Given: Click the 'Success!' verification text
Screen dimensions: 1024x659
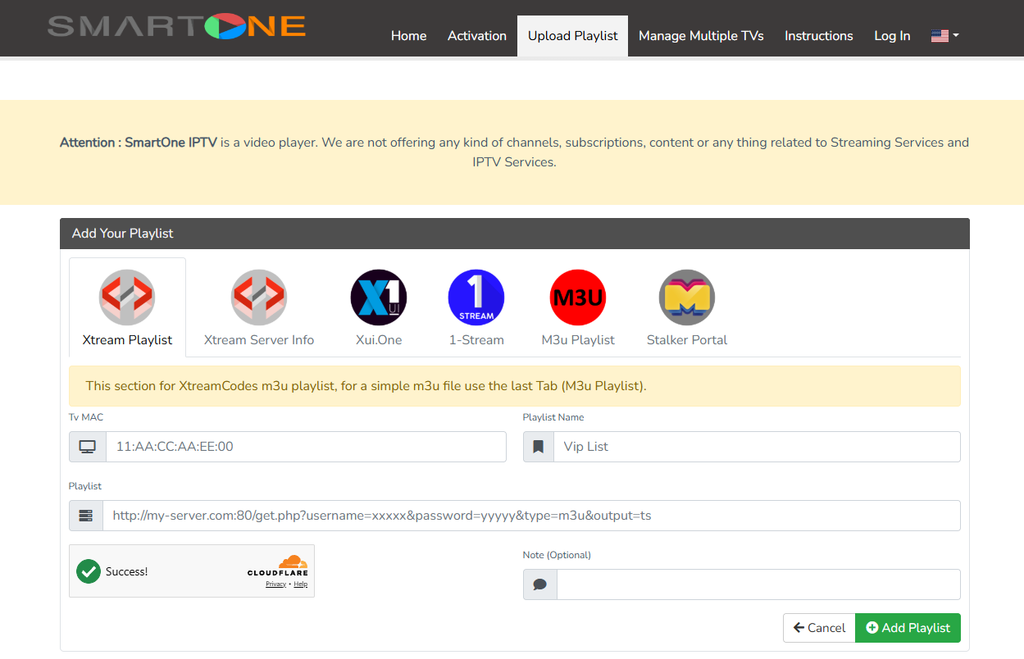Looking at the screenshot, I should tap(127, 571).
